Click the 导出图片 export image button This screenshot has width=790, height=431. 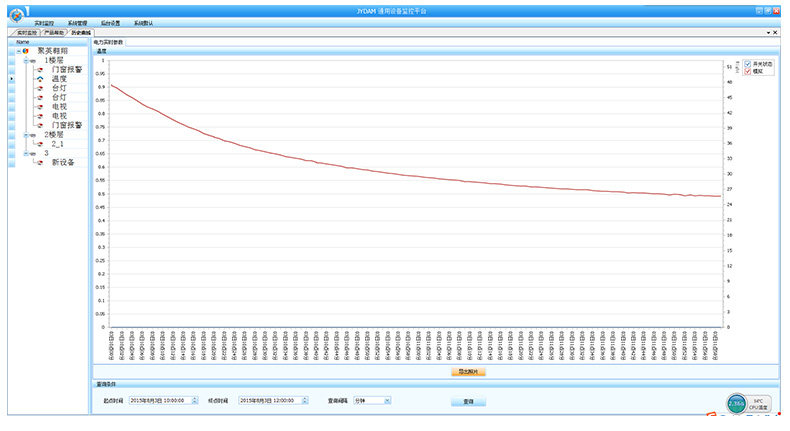click(468, 371)
